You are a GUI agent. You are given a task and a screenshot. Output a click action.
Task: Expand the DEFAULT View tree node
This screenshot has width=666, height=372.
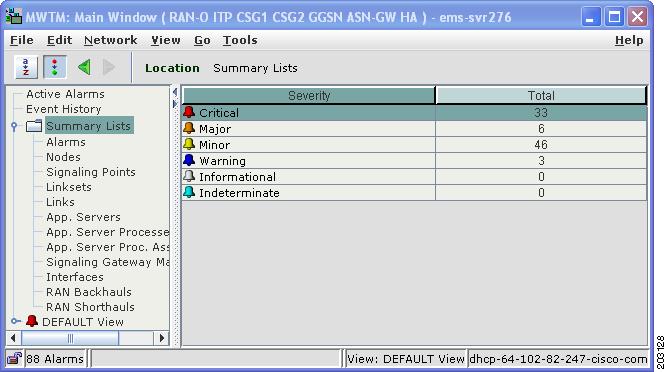coord(15,321)
